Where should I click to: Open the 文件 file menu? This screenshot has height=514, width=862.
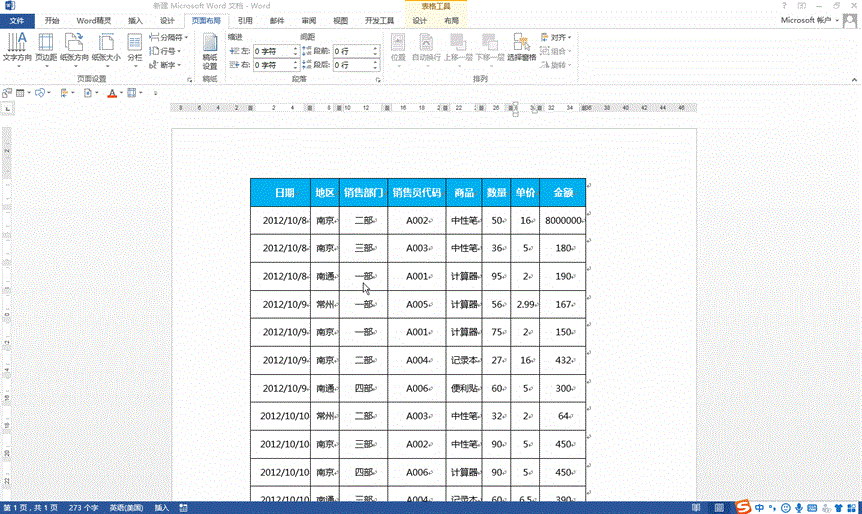pos(17,20)
